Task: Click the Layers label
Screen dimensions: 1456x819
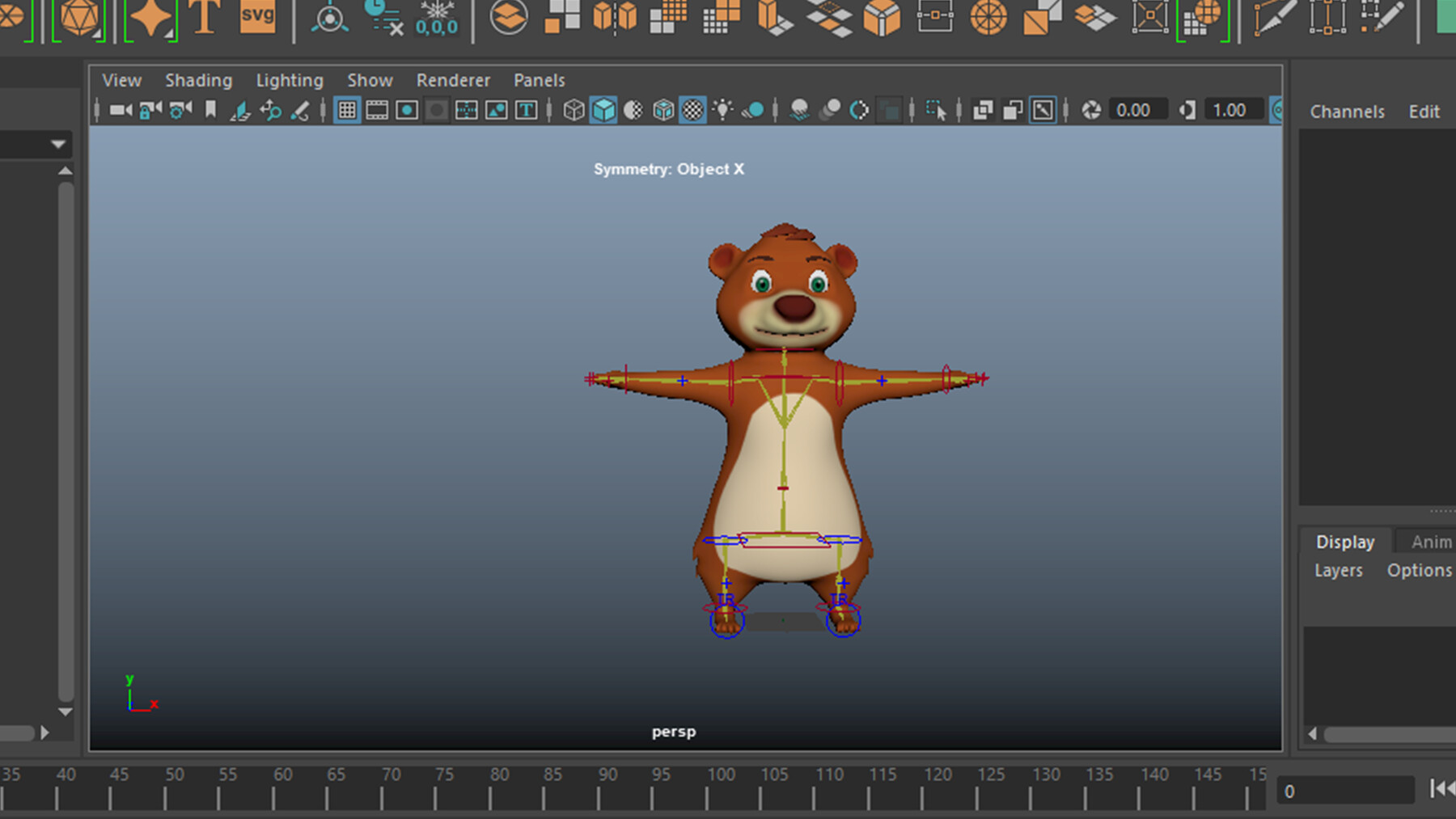Action: (1339, 570)
